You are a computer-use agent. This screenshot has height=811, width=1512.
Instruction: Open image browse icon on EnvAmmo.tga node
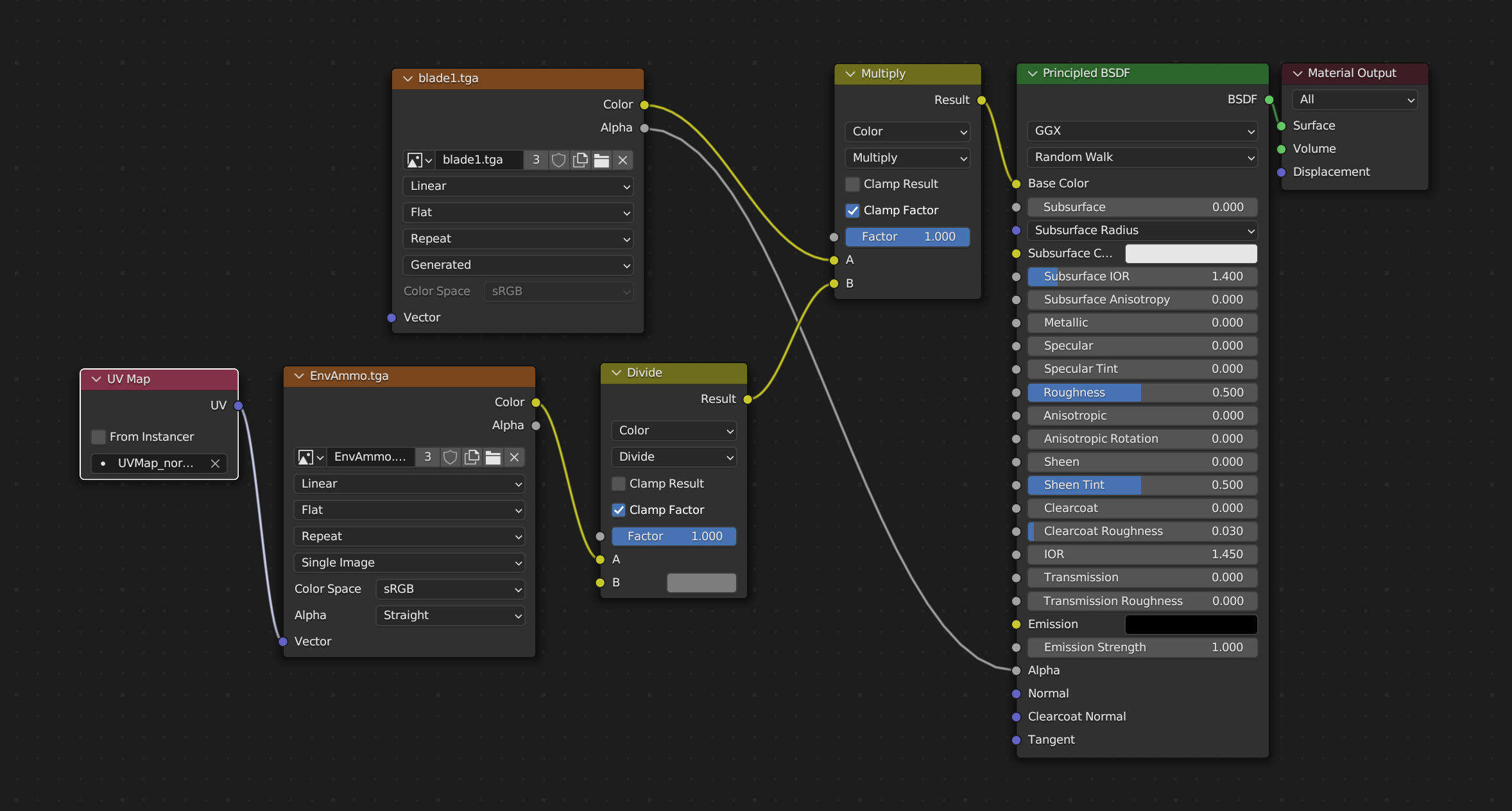click(311, 457)
